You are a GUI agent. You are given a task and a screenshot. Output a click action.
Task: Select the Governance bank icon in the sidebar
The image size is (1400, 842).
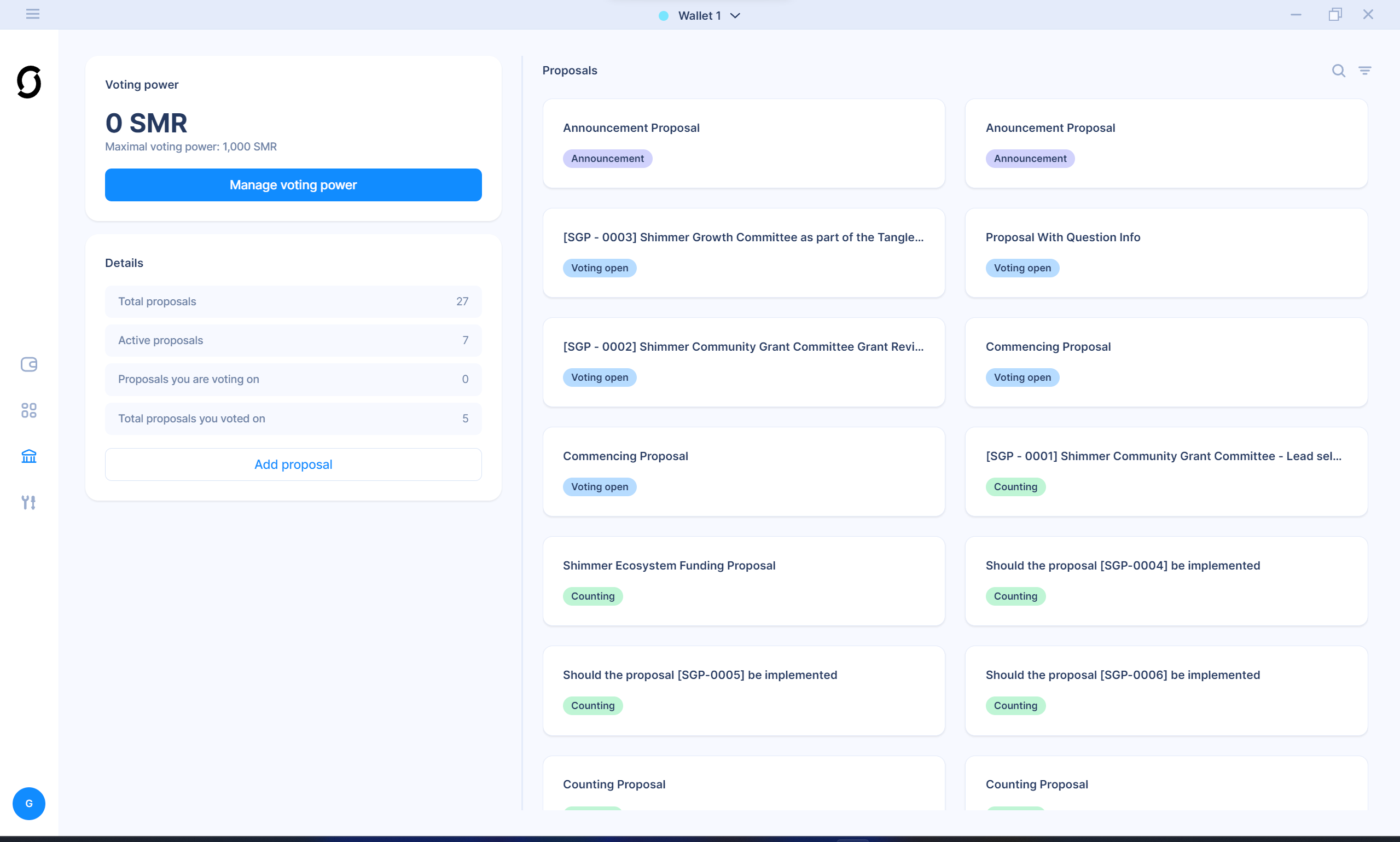click(29, 456)
